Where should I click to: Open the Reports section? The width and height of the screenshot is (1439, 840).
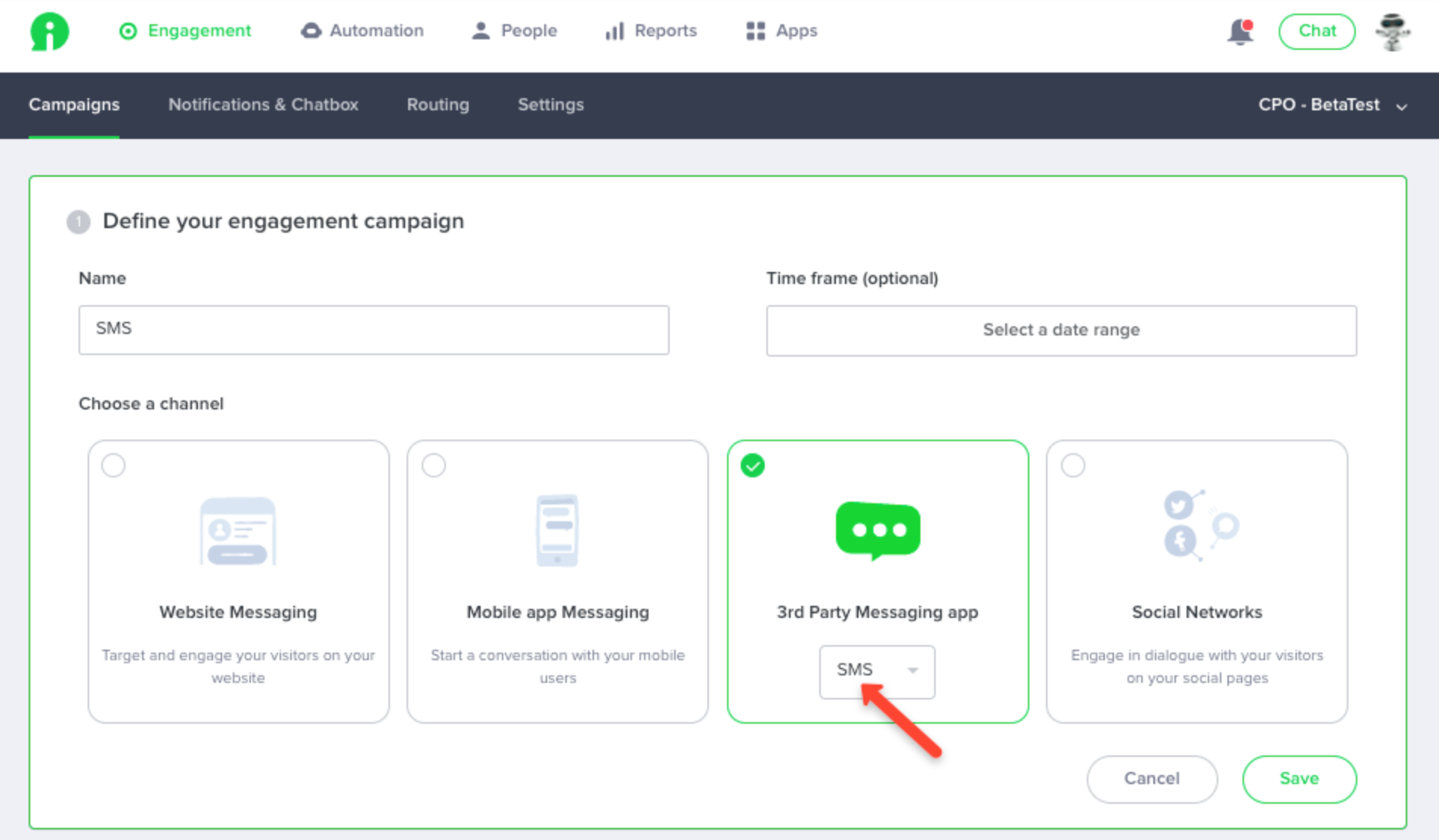[x=651, y=31]
